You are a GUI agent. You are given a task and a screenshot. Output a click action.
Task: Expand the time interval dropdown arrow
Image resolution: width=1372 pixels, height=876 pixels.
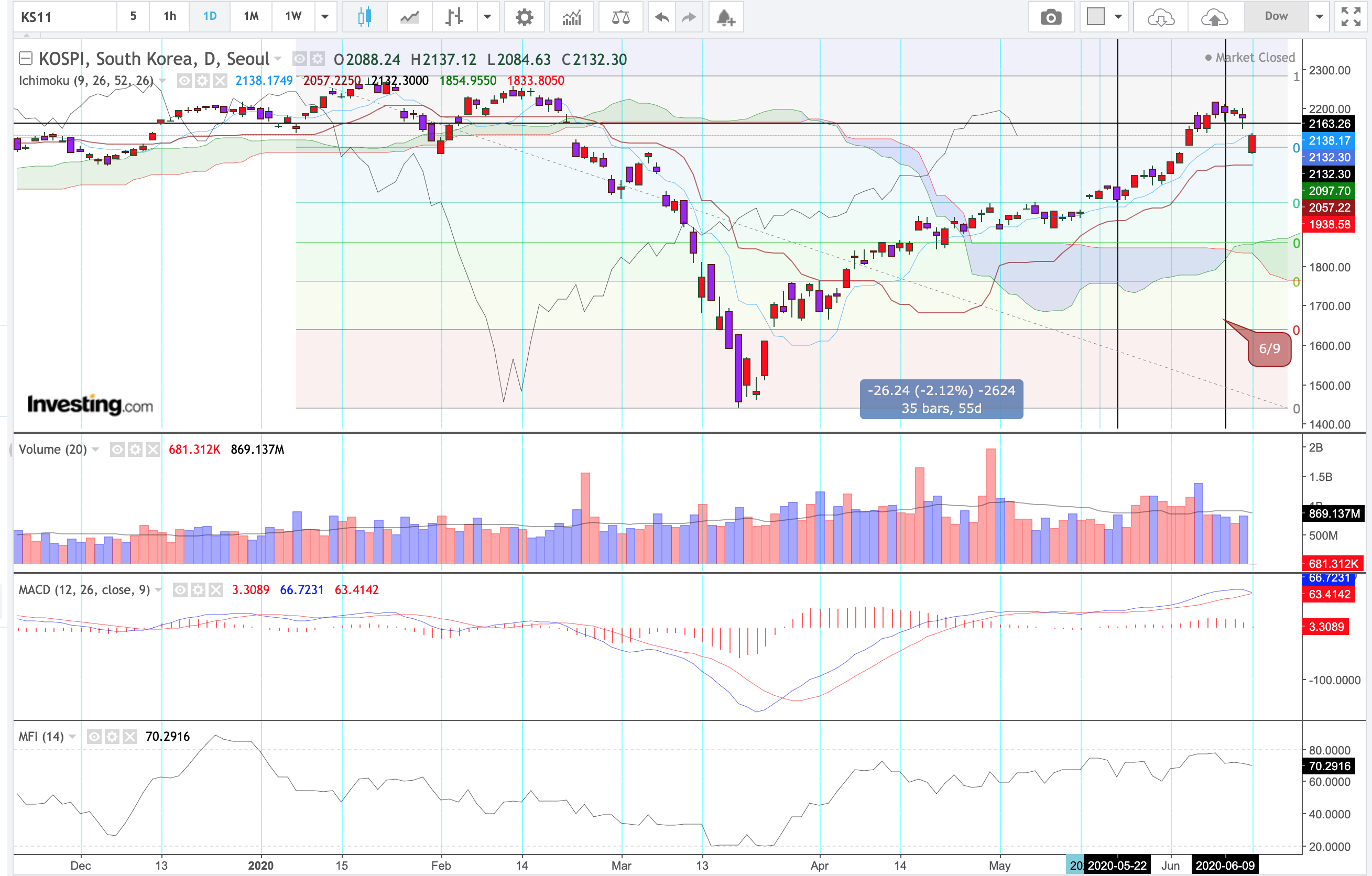(325, 17)
